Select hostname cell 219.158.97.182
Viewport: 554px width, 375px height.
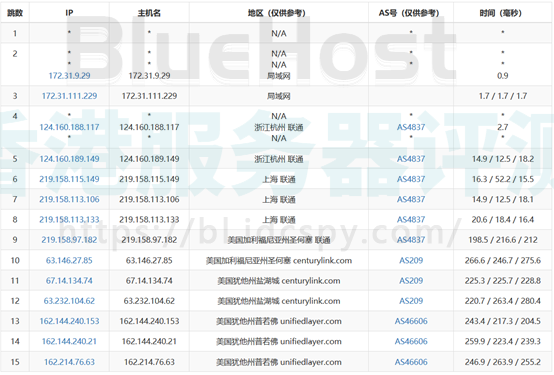(x=149, y=240)
